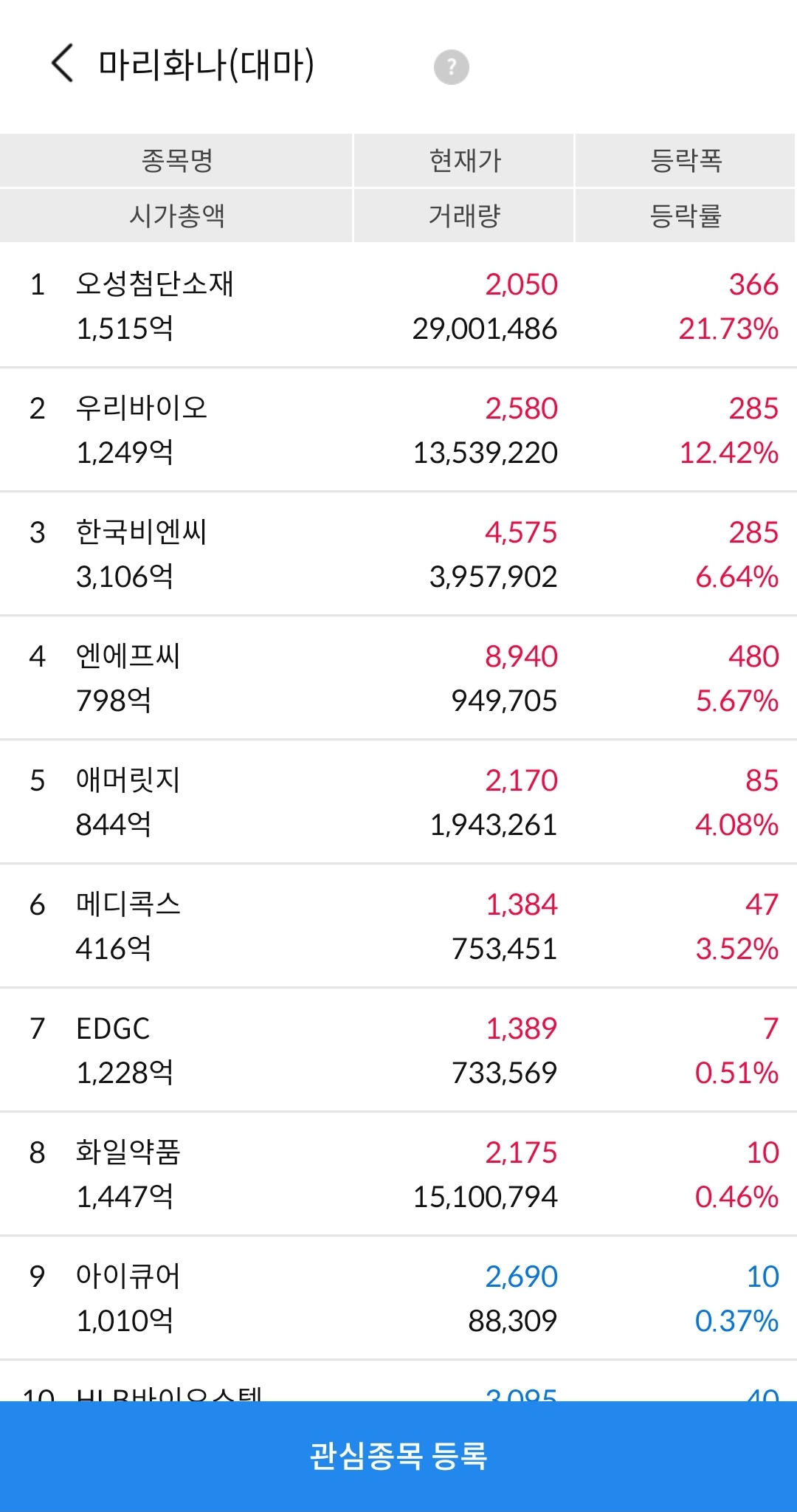Open the 오성첨단소재 stock row
Image resolution: width=797 pixels, height=1512 pixels.
coord(398,306)
